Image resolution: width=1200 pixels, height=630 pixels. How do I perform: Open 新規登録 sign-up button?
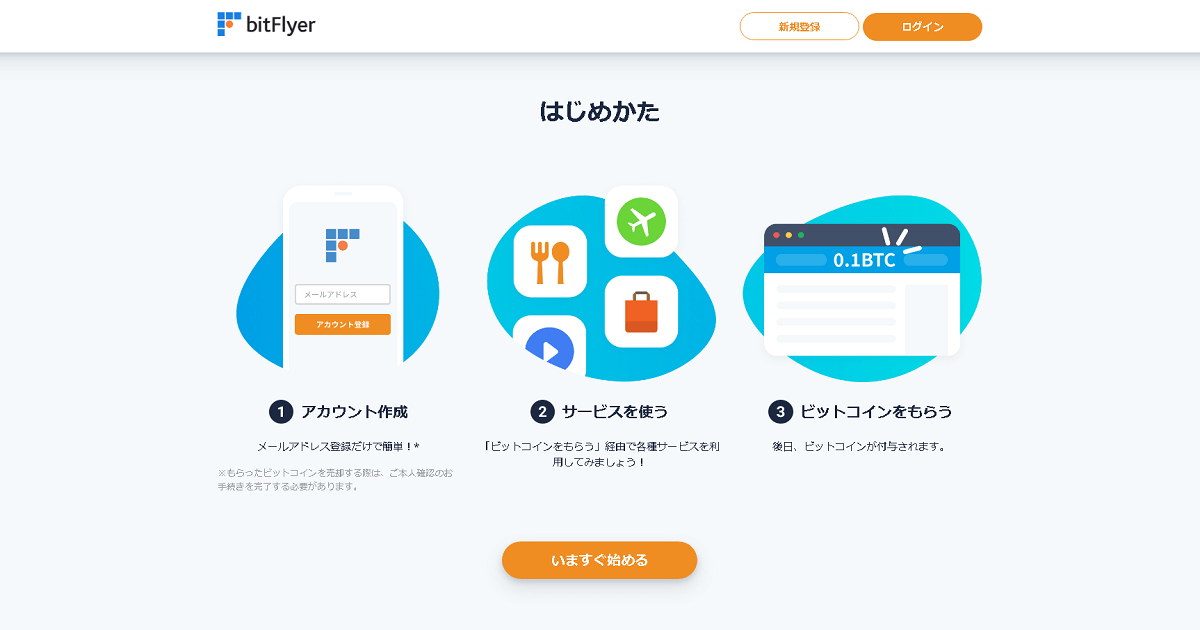click(799, 27)
